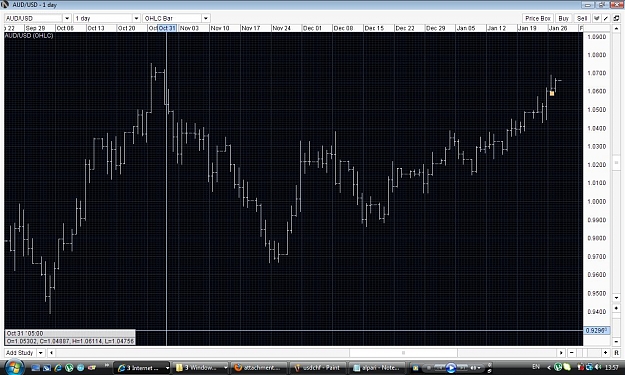Click the media player Stop button in taskbar
625x375 pixels.
coord(429,368)
